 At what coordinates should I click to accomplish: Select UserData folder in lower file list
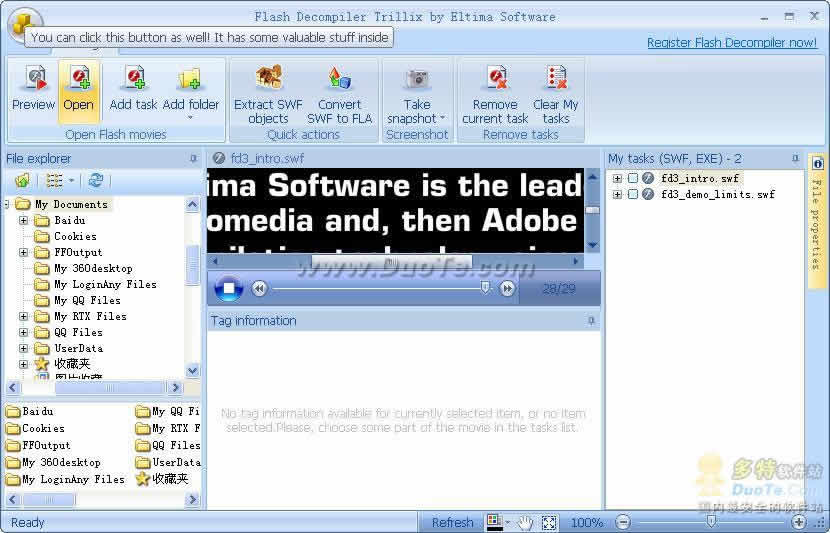tap(168, 462)
